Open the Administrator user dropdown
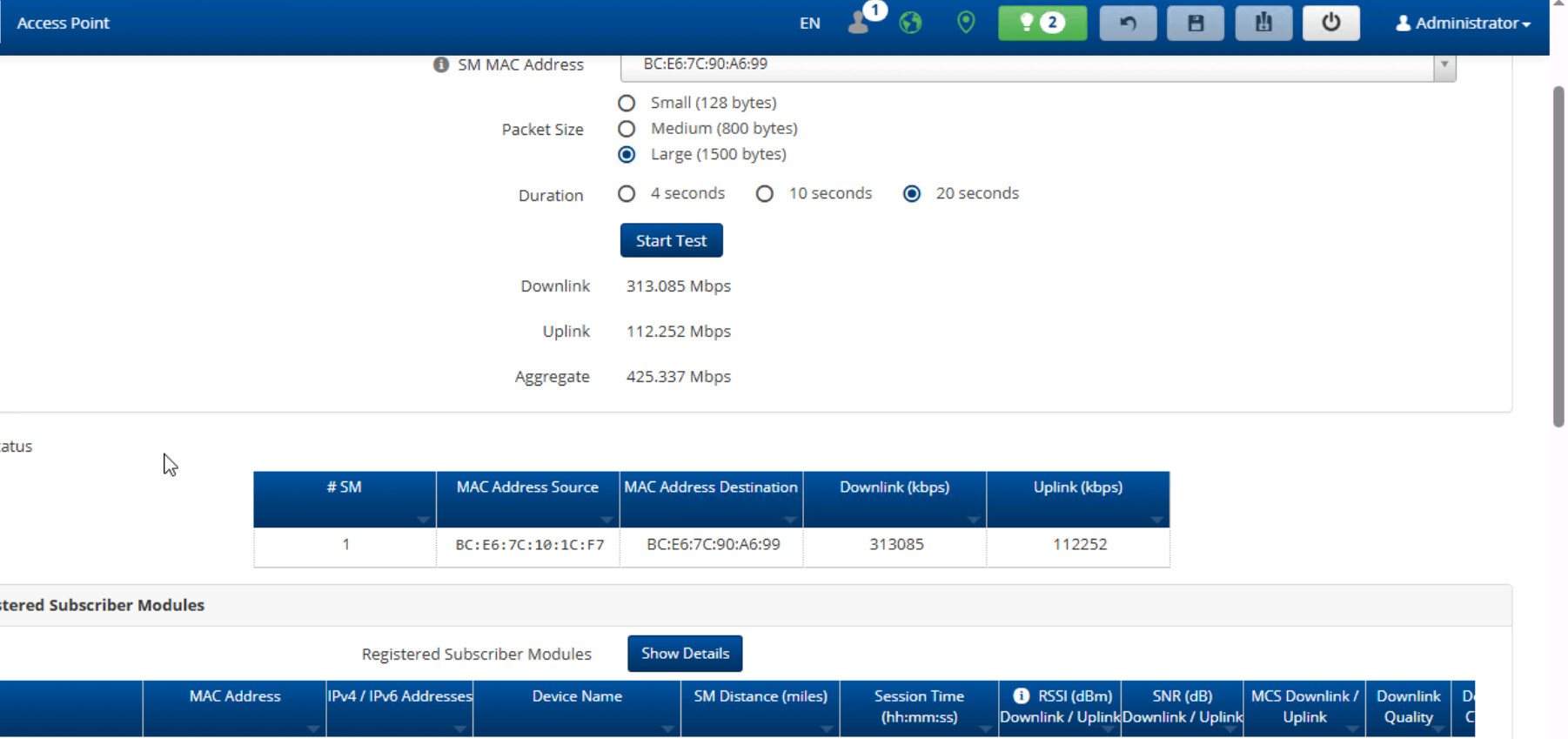Screen dimensions: 1568x739 pyautogui.click(x=1462, y=24)
